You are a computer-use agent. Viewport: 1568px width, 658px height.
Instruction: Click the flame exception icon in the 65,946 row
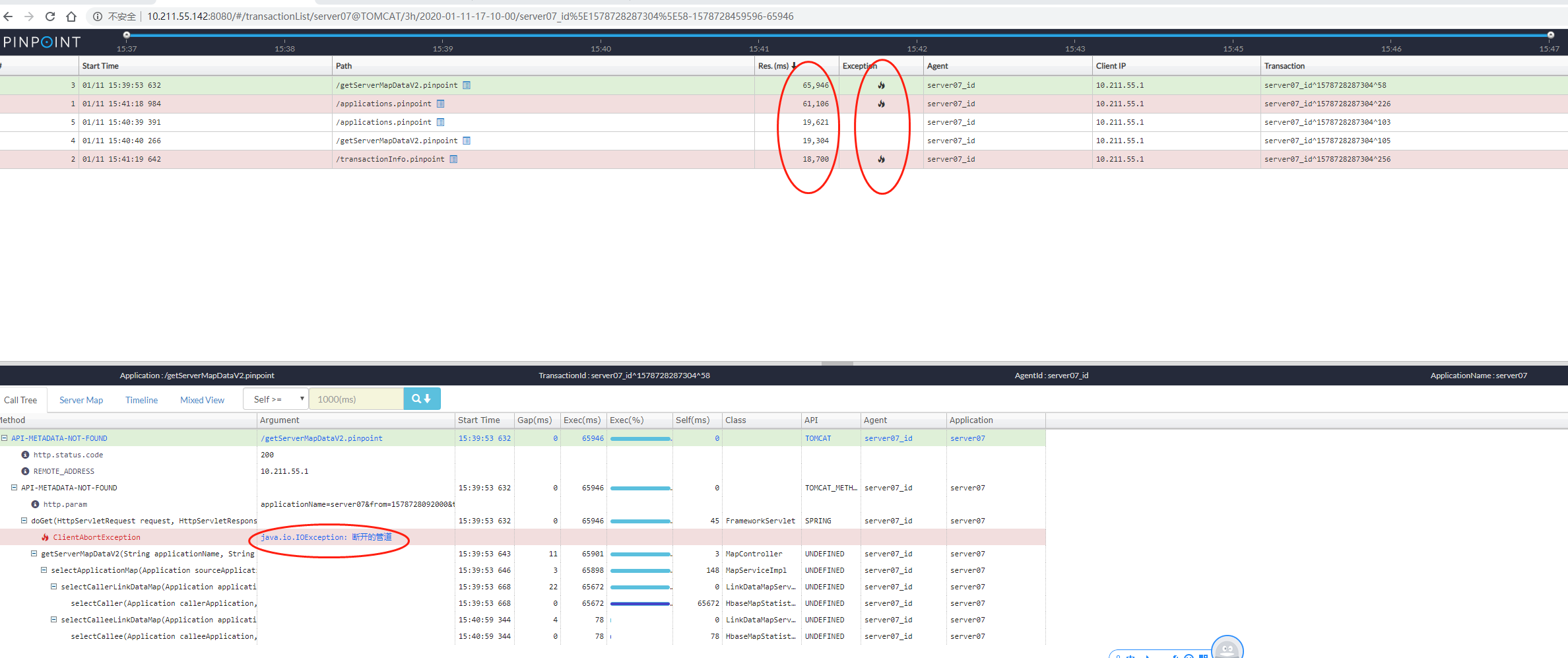tap(881, 85)
